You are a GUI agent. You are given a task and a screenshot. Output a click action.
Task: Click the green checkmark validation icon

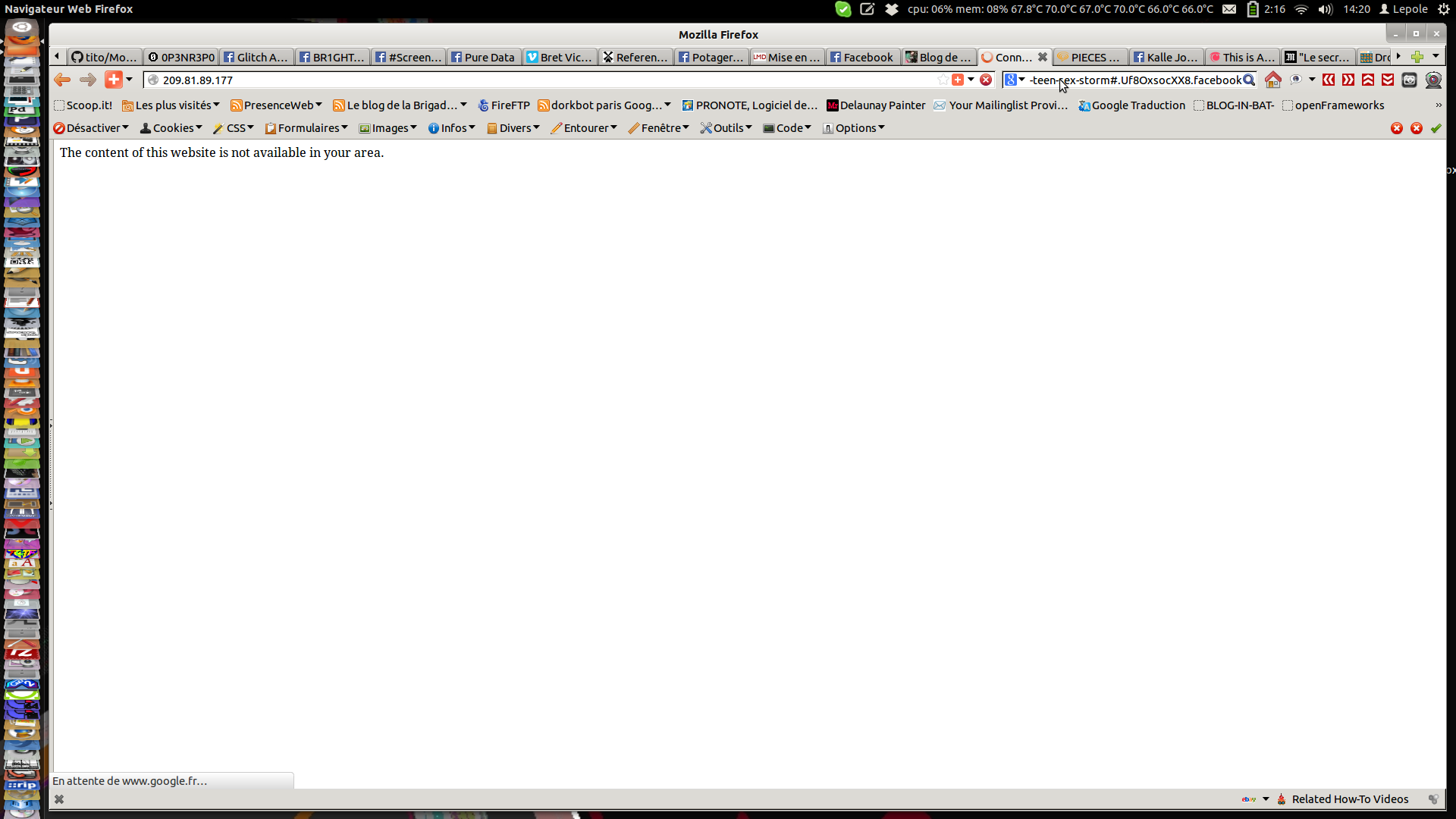point(1436,128)
